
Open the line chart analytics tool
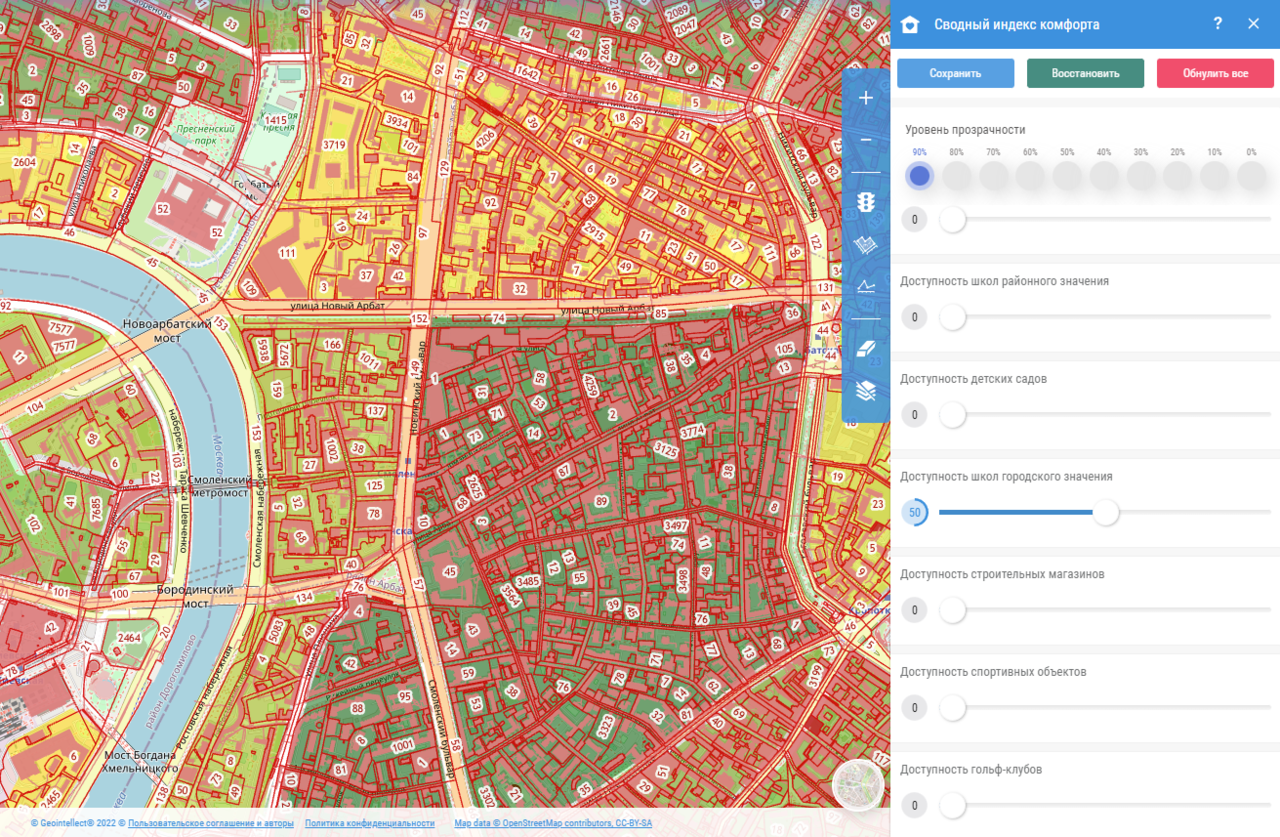866,287
